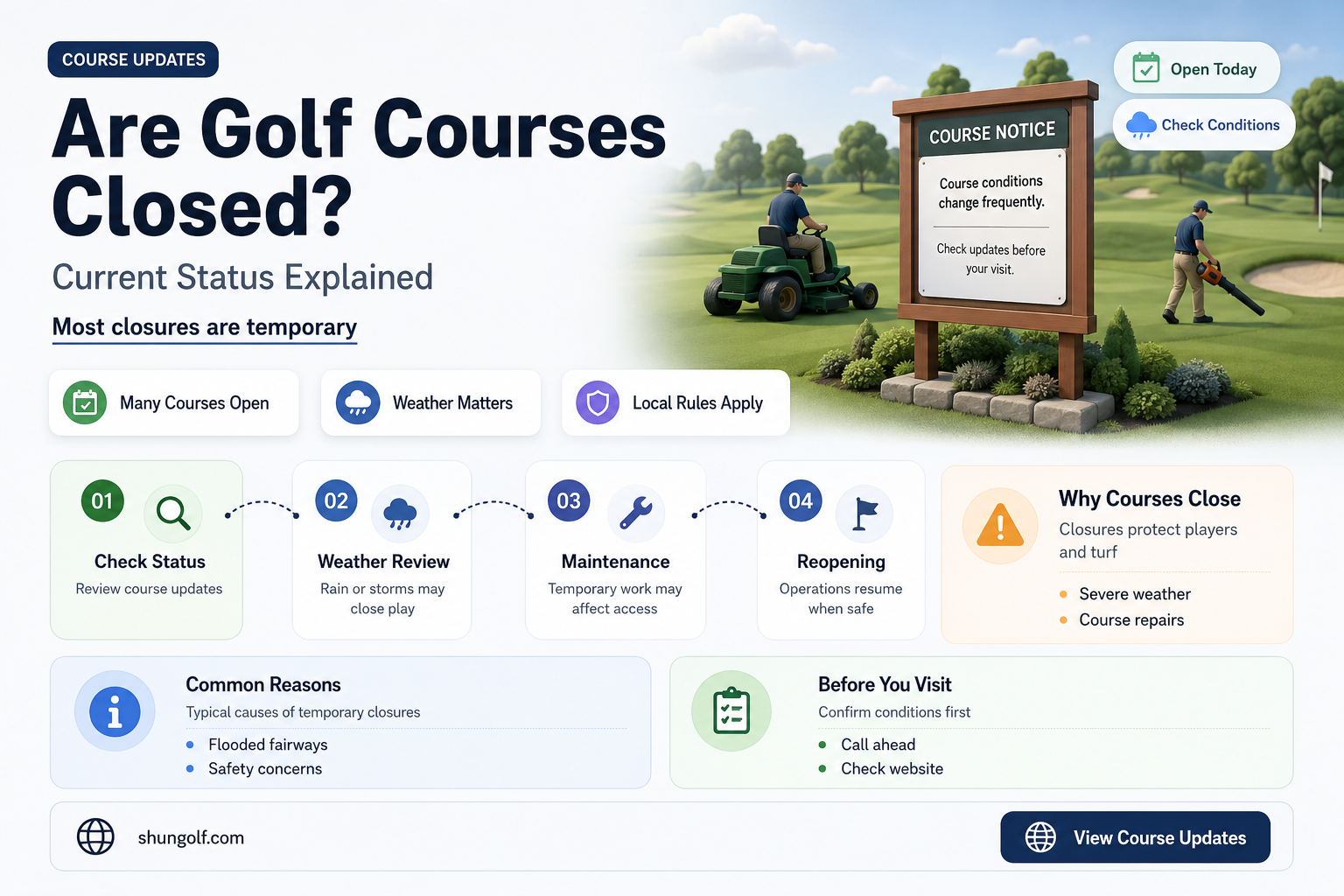
Task: Click the storm cloud icon in Weather Review
Action: pyautogui.click(x=400, y=513)
